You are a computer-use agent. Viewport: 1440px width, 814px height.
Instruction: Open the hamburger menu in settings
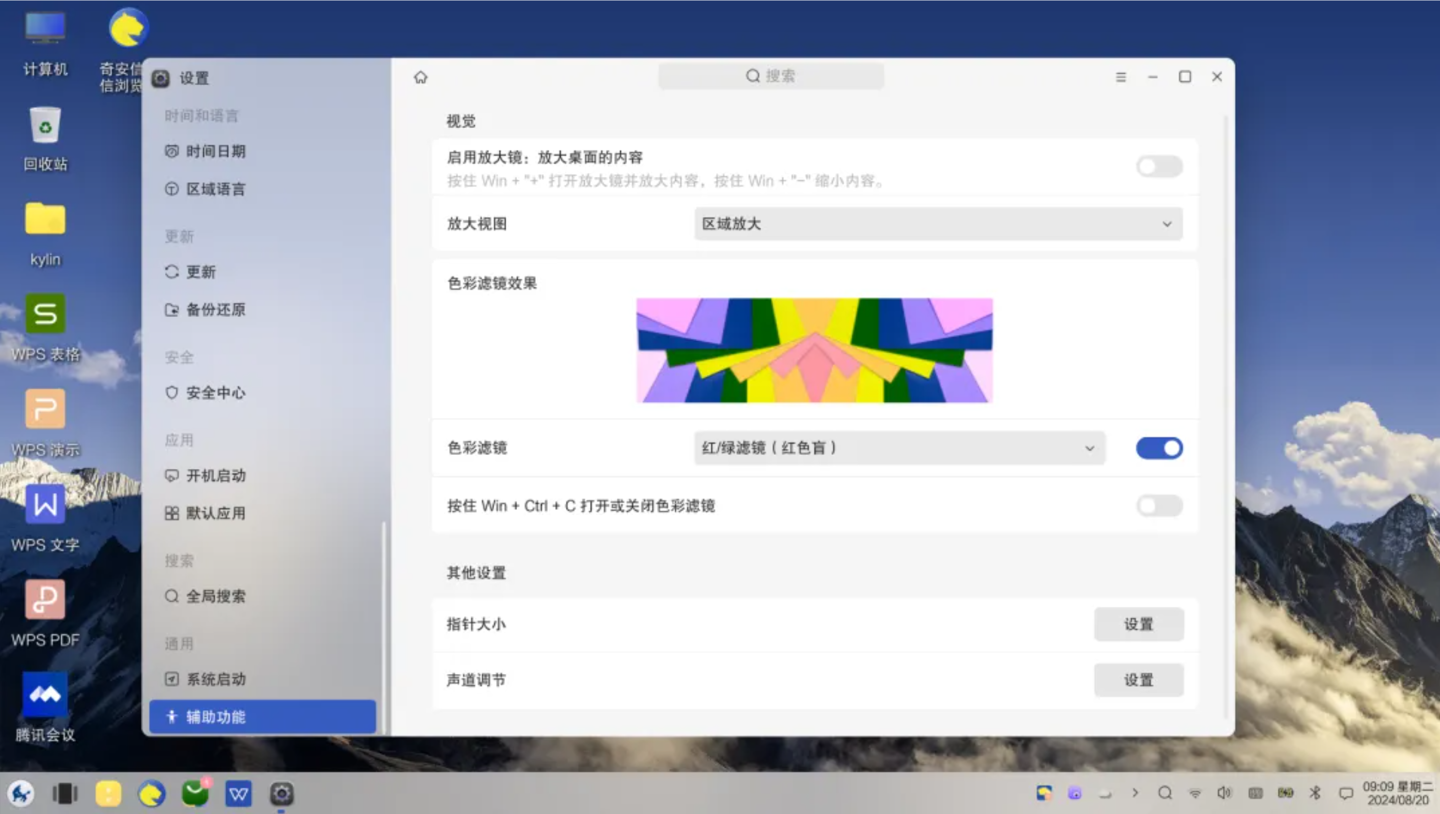[1120, 76]
